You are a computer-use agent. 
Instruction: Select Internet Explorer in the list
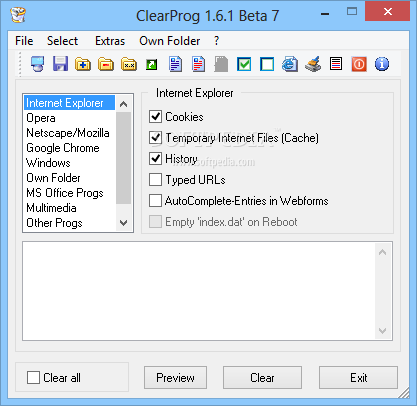pyautogui.click(x=69, y=103)
